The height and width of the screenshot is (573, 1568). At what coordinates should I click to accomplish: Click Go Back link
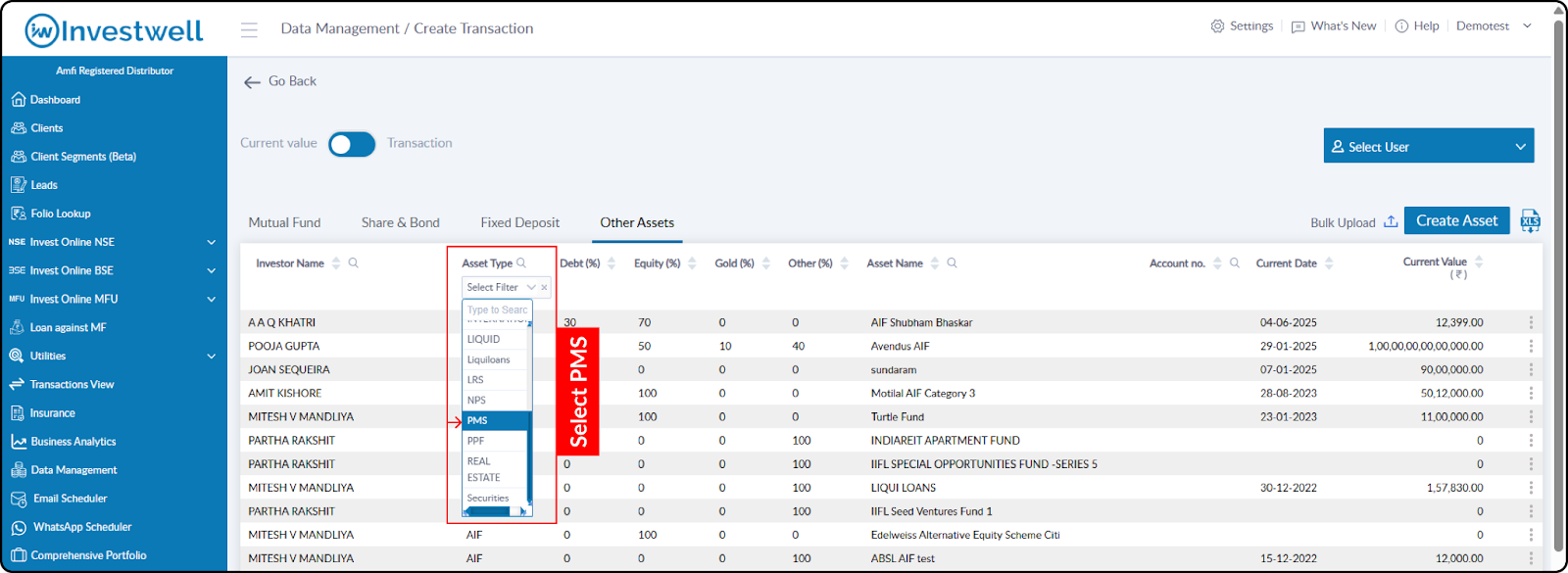click(280, 81)
